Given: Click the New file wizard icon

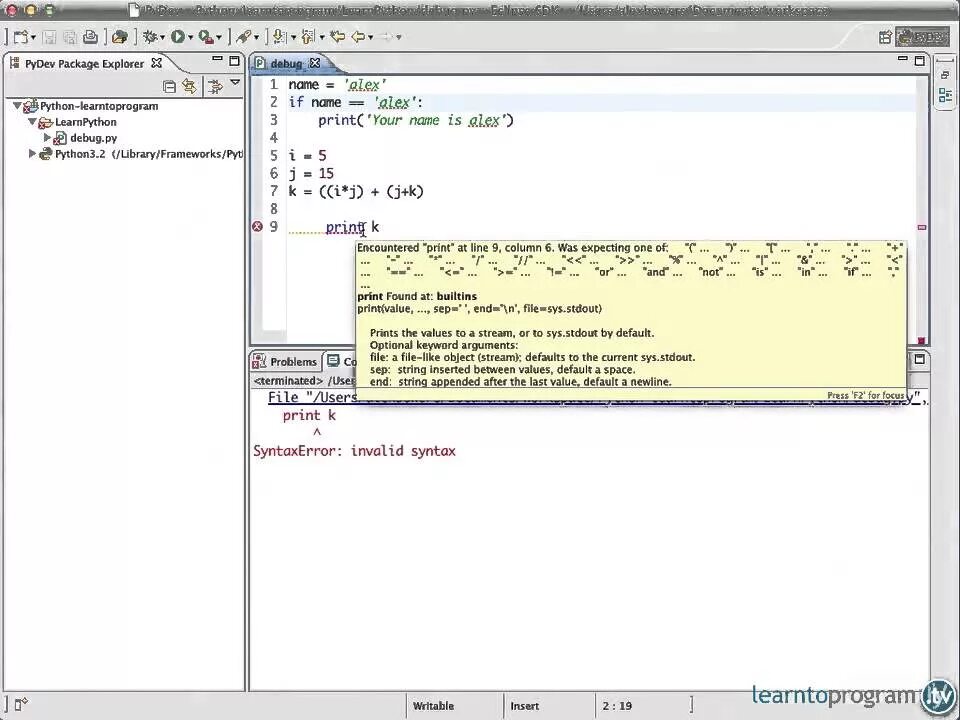Looking at the screenshot, I should pyautogui.click(x=21, y=37).
